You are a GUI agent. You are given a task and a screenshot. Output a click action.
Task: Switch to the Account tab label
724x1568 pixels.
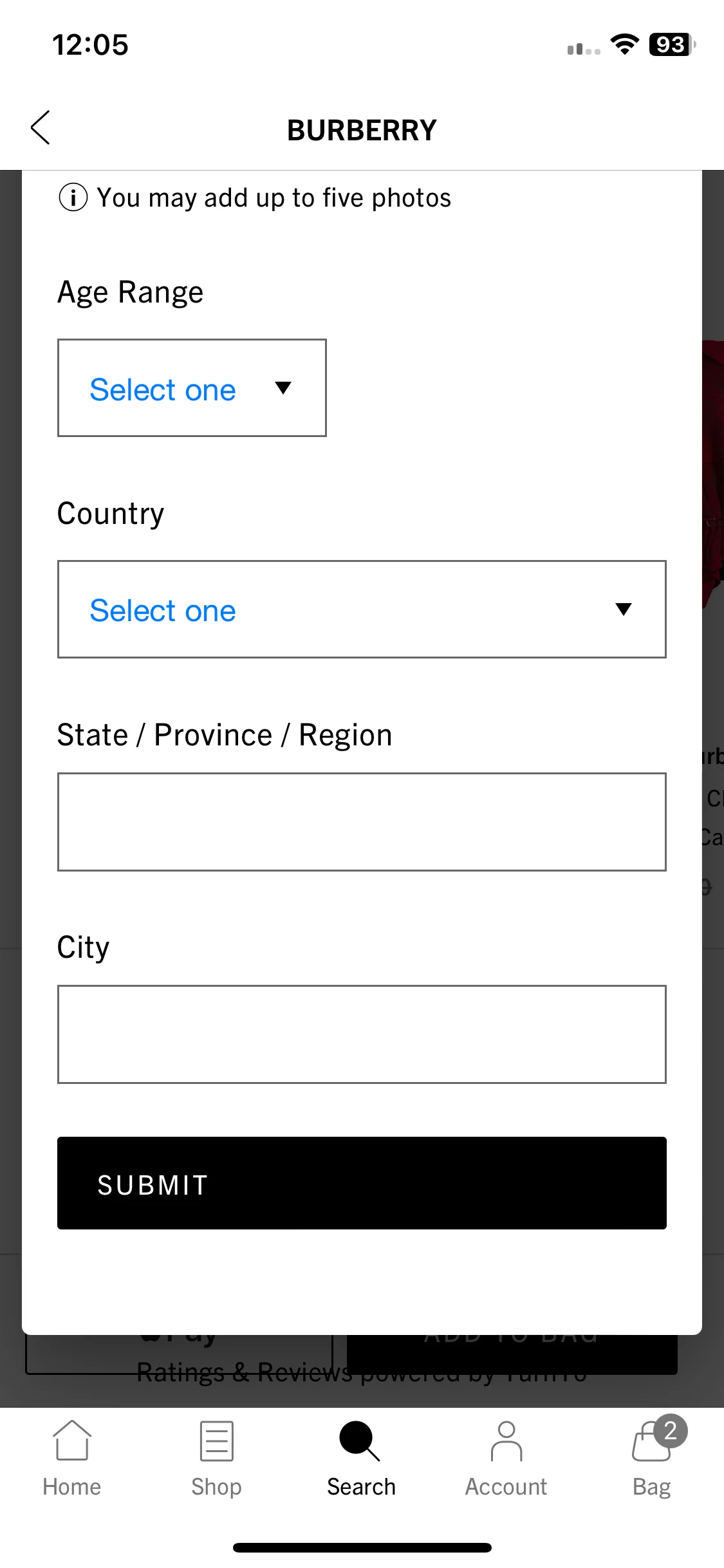(506, 1487)
